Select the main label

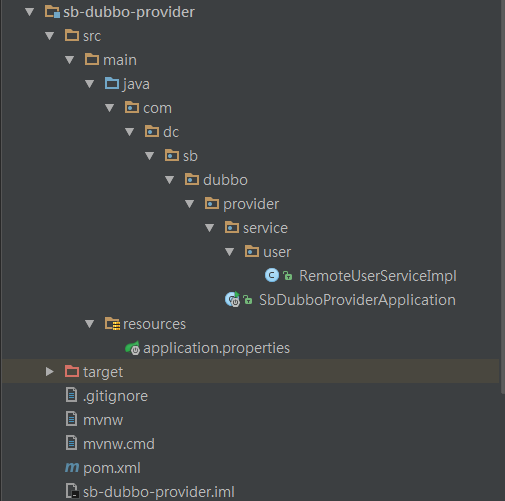tap(120, 60)
